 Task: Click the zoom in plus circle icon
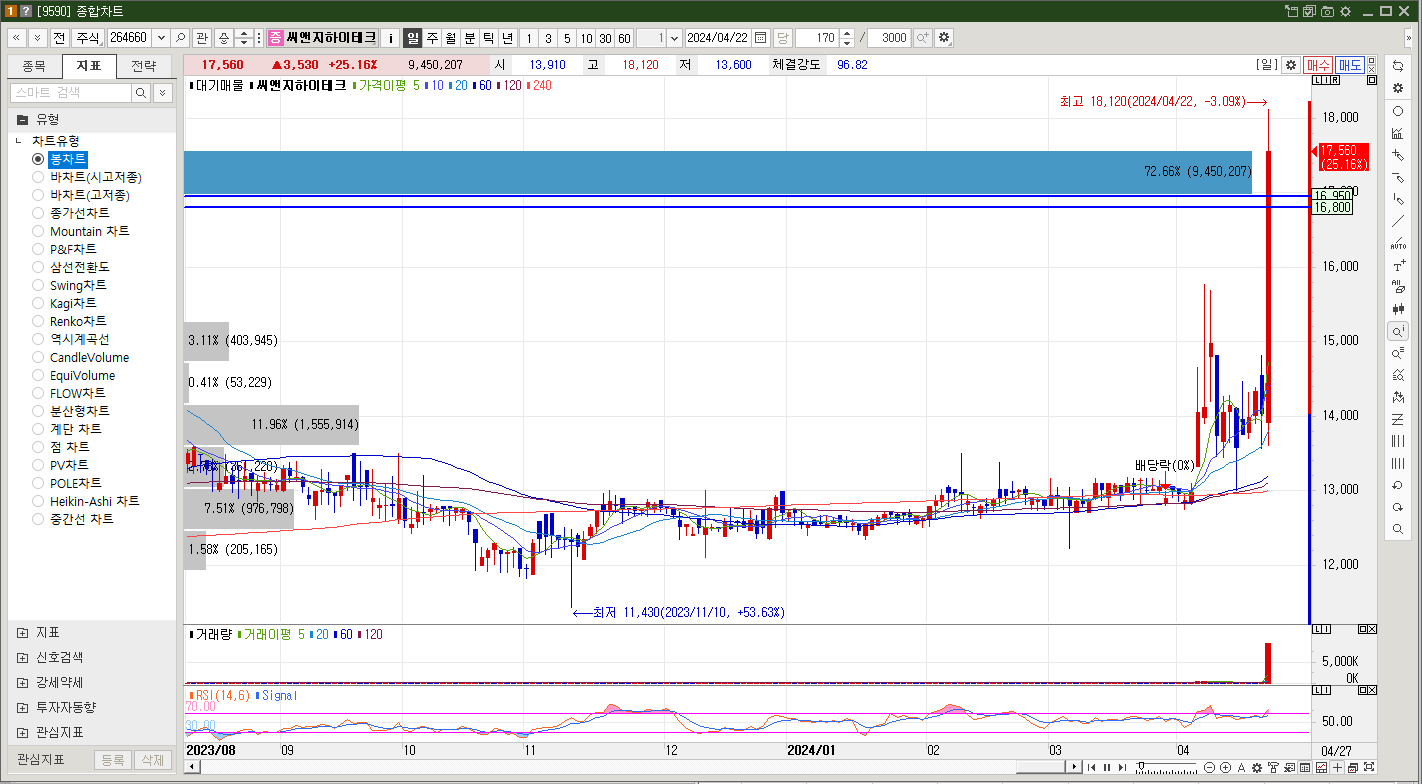(x=1225, y=767)
